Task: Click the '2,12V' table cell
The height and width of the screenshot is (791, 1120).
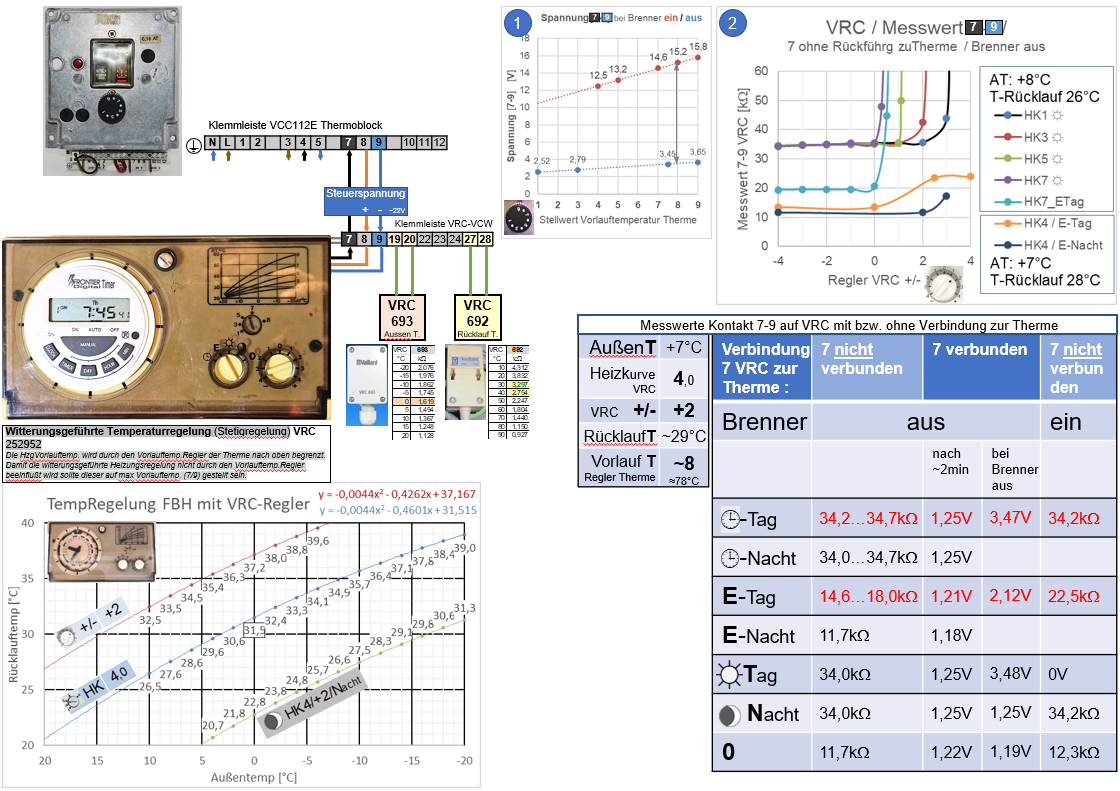Action: coord(1010,595)
